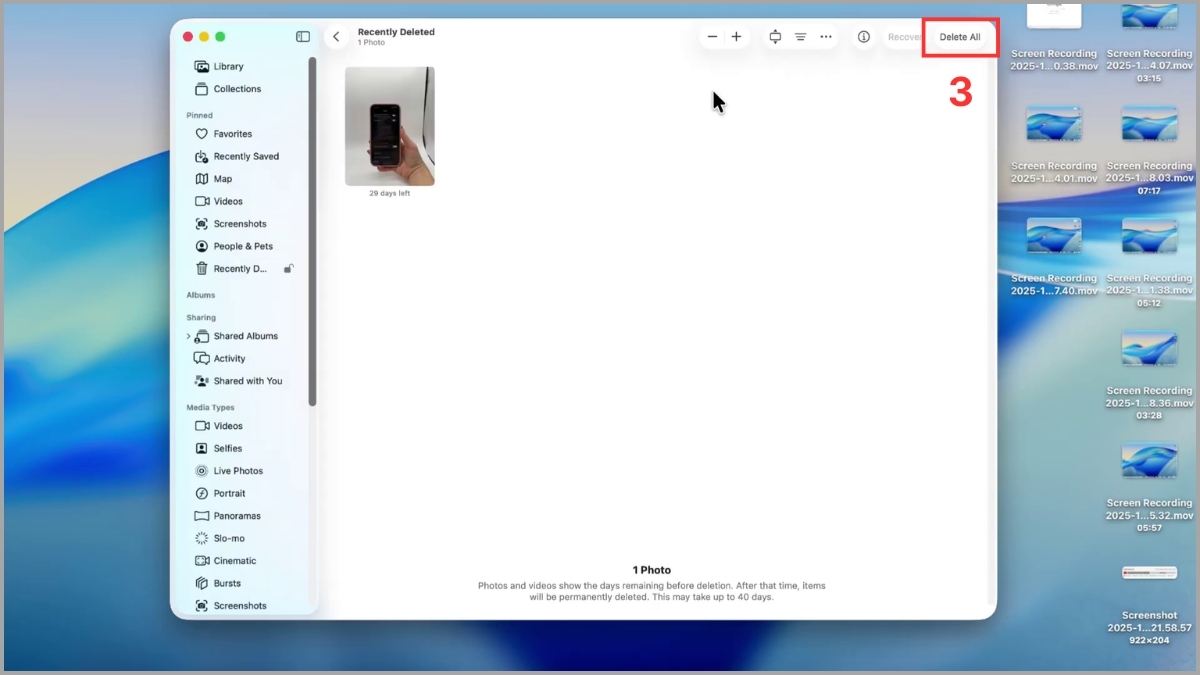Select the phone photo thumbnail
The width and height of the screenshot is (1200, 675).
389,126
